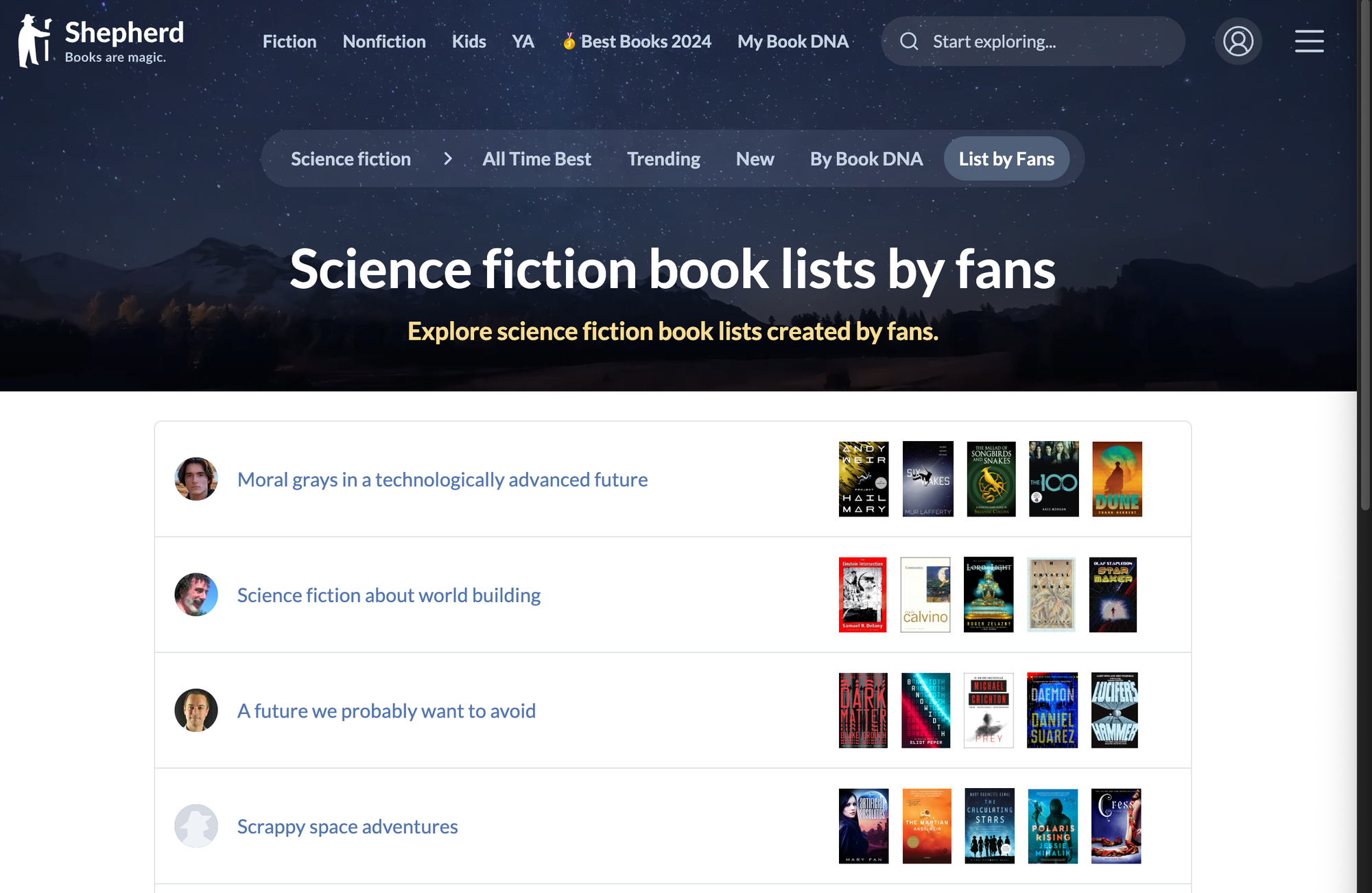Click placeholder avatar beside Scrappy space adventures
The image size is (1372, 893).
196,826
